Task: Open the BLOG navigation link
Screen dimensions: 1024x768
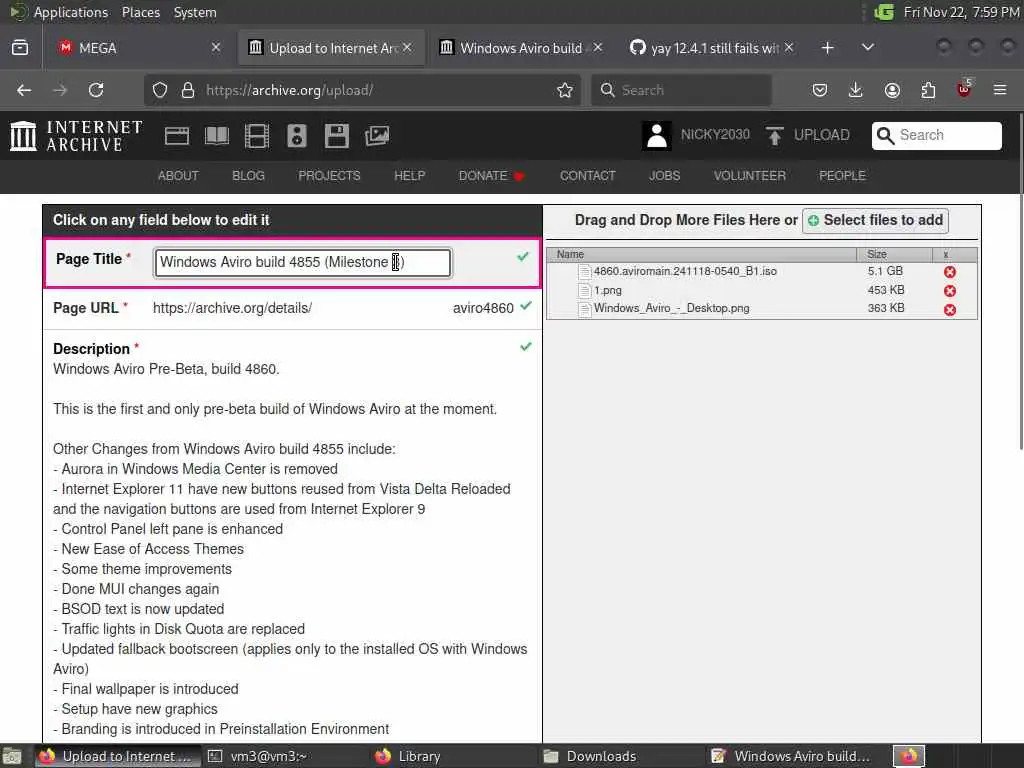Action: [248, 176]
